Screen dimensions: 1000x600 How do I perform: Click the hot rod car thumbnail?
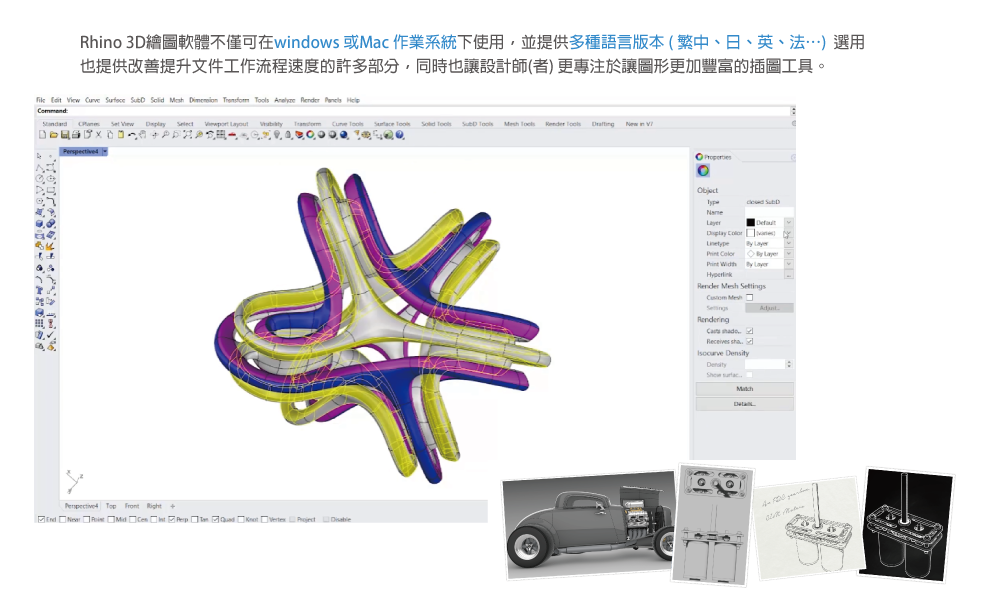point(585,525)
